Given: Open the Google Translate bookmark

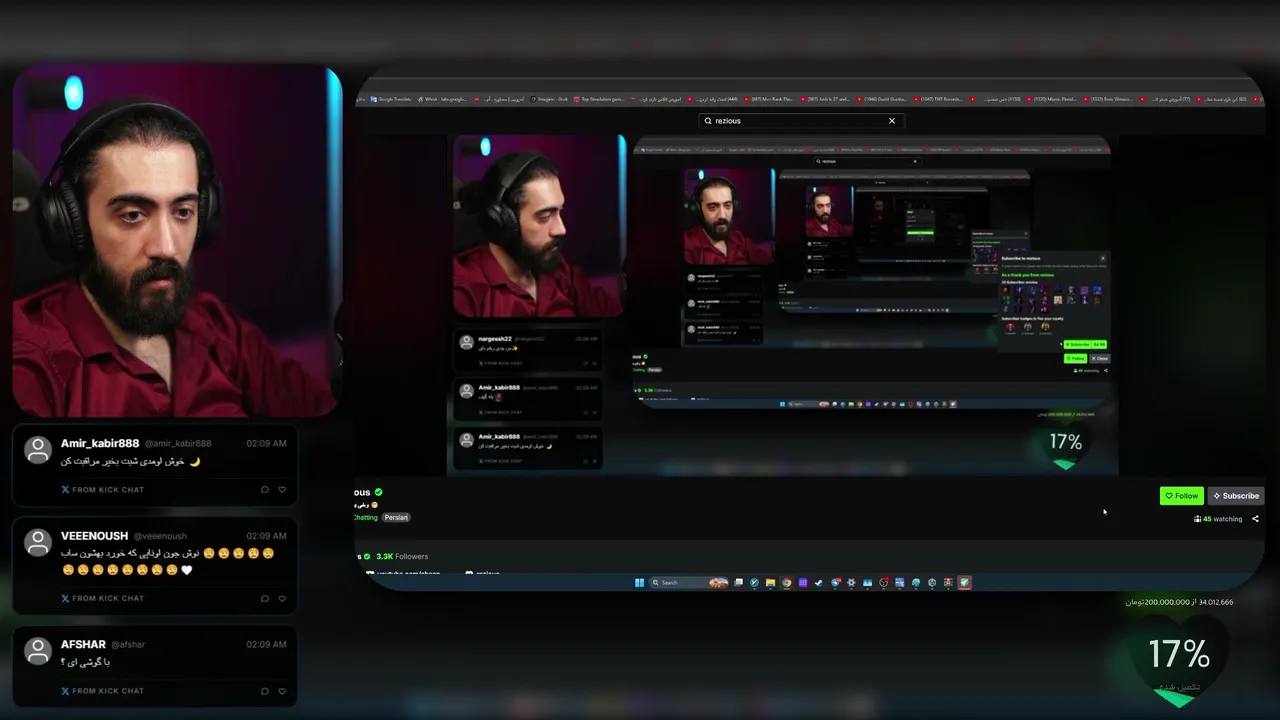Looking at the screenshot, I should point(392,99).
